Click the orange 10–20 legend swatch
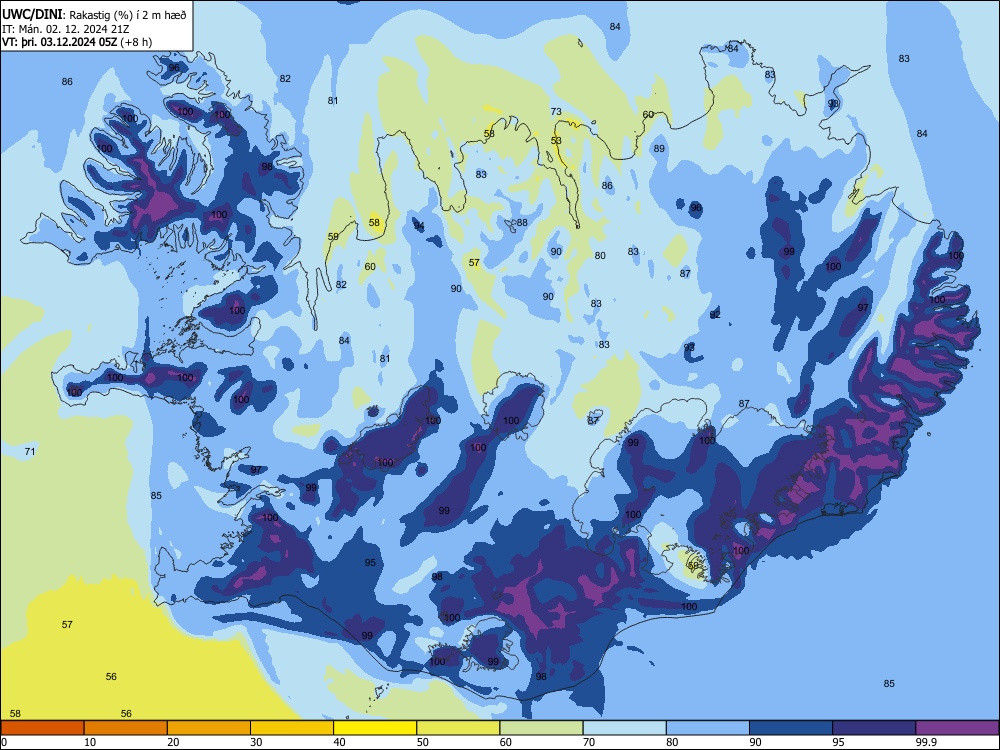The height and width of the screenshot is (750, 1000). click(126, 728)
